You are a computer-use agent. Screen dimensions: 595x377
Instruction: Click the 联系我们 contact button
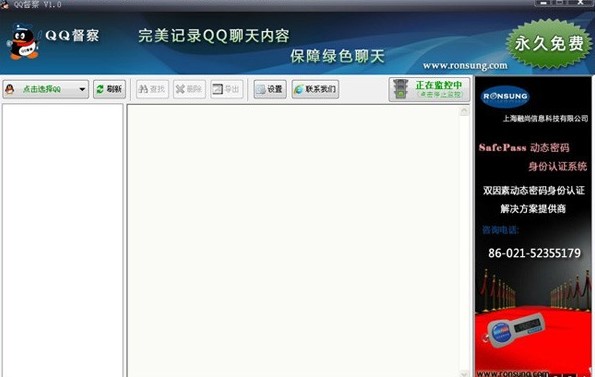pos(315,89)
